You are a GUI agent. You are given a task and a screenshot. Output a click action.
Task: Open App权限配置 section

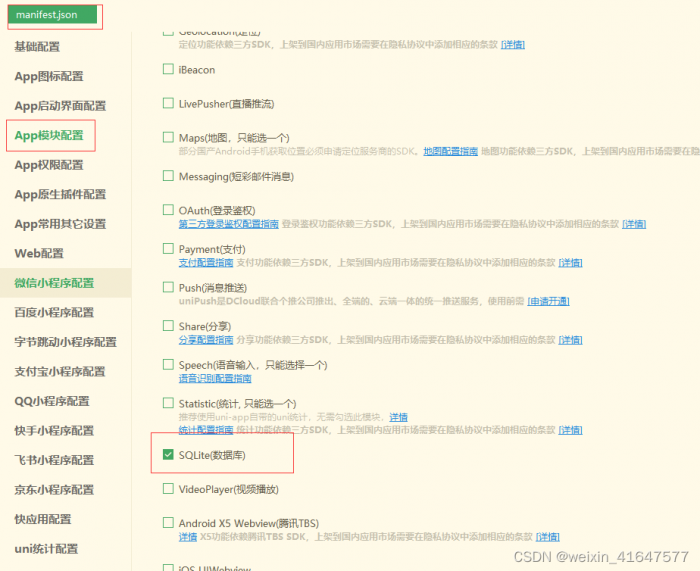click(x=49, y=165)
